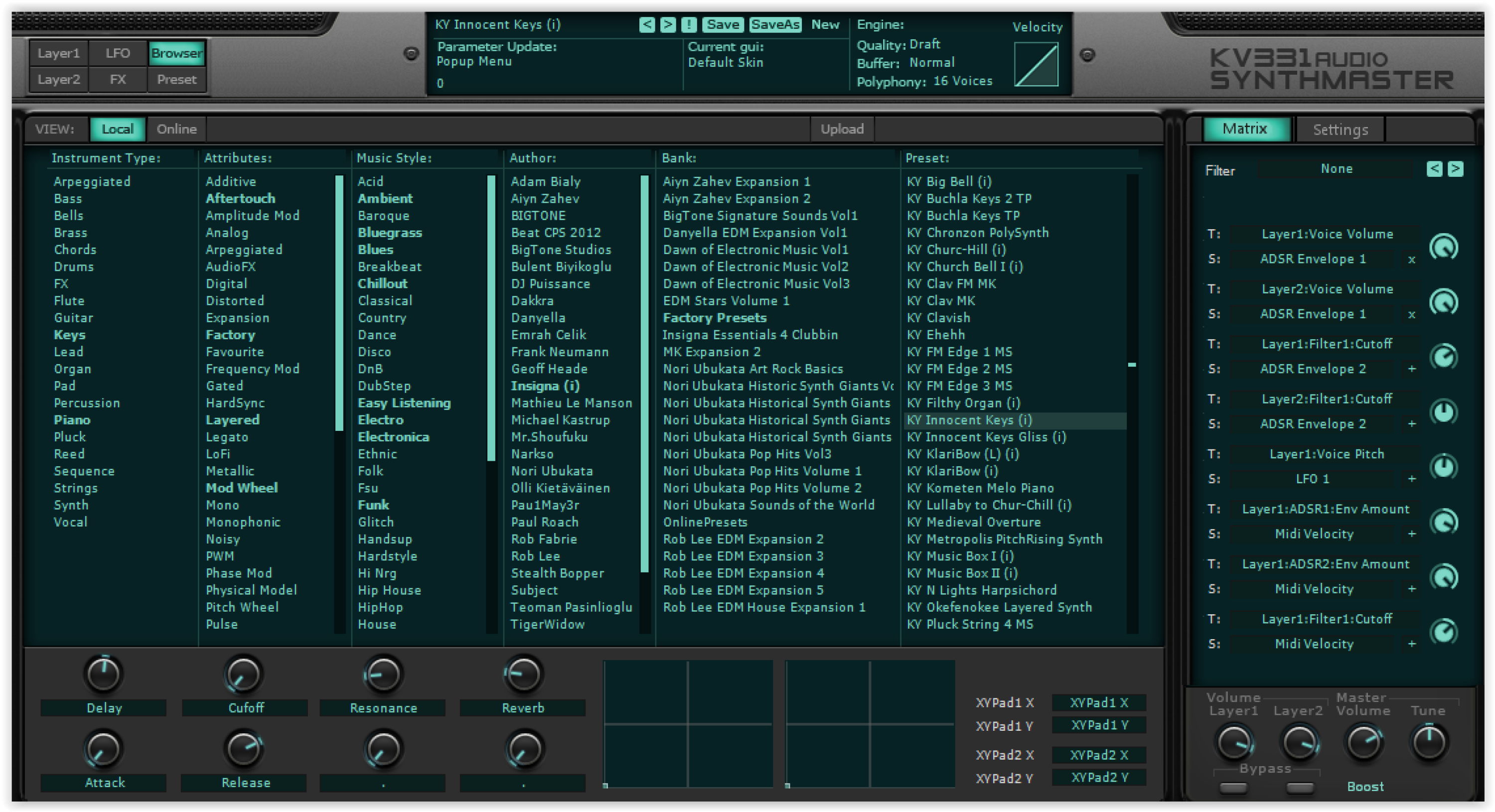Click the preset info exclamation icon

(691, 24)
